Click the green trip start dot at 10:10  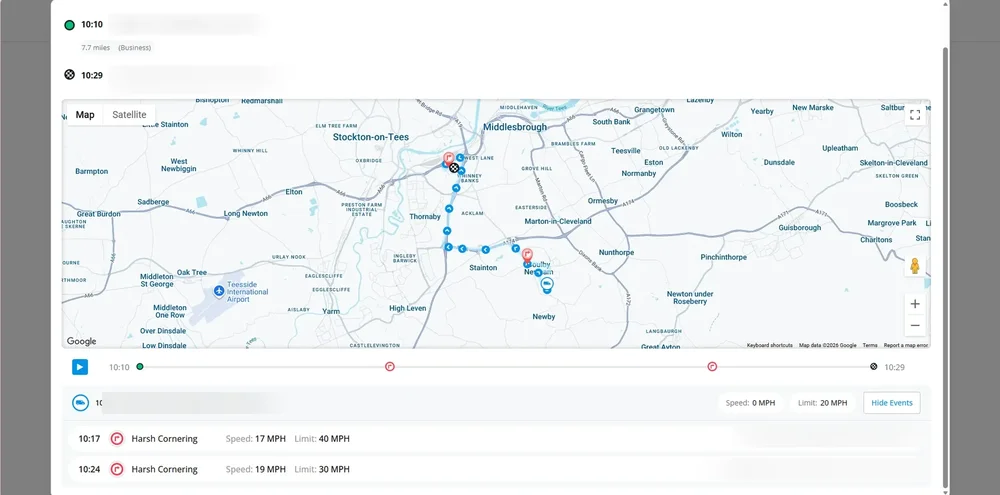coord(70,26)
